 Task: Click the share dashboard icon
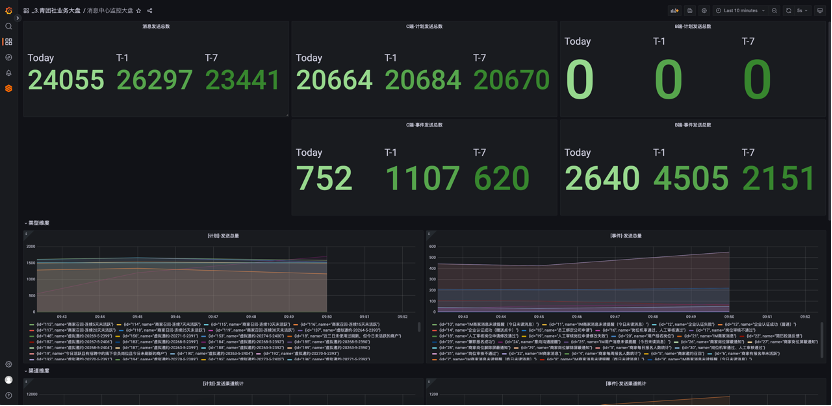pyautogui.click(x=150, y=10)
